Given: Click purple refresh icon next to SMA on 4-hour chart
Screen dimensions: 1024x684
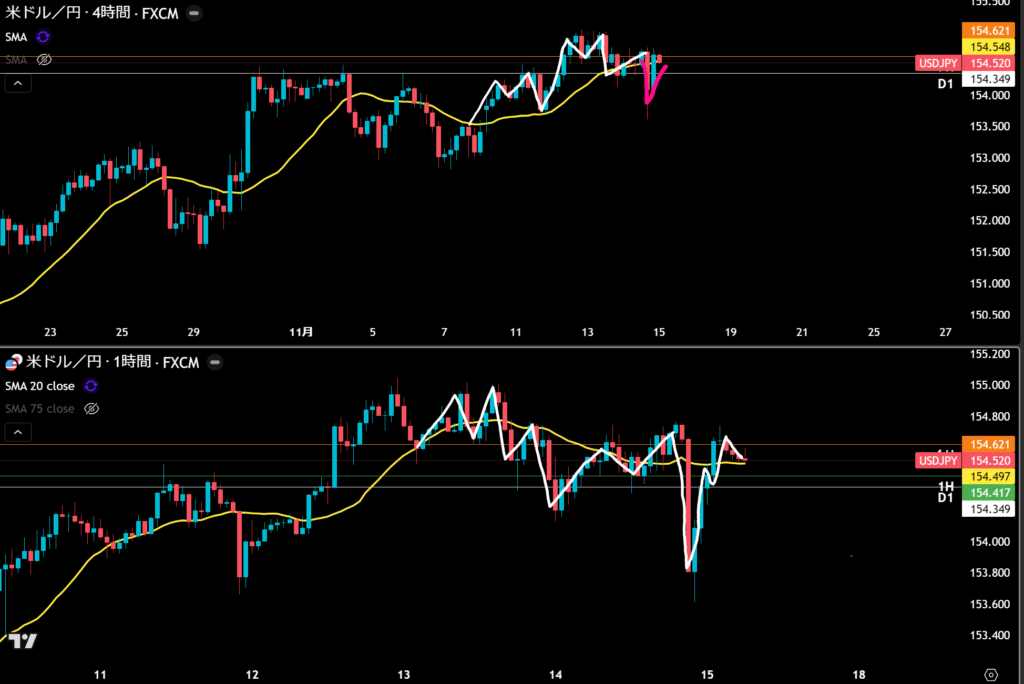Looking at the screenshot, I should [43, 37].
